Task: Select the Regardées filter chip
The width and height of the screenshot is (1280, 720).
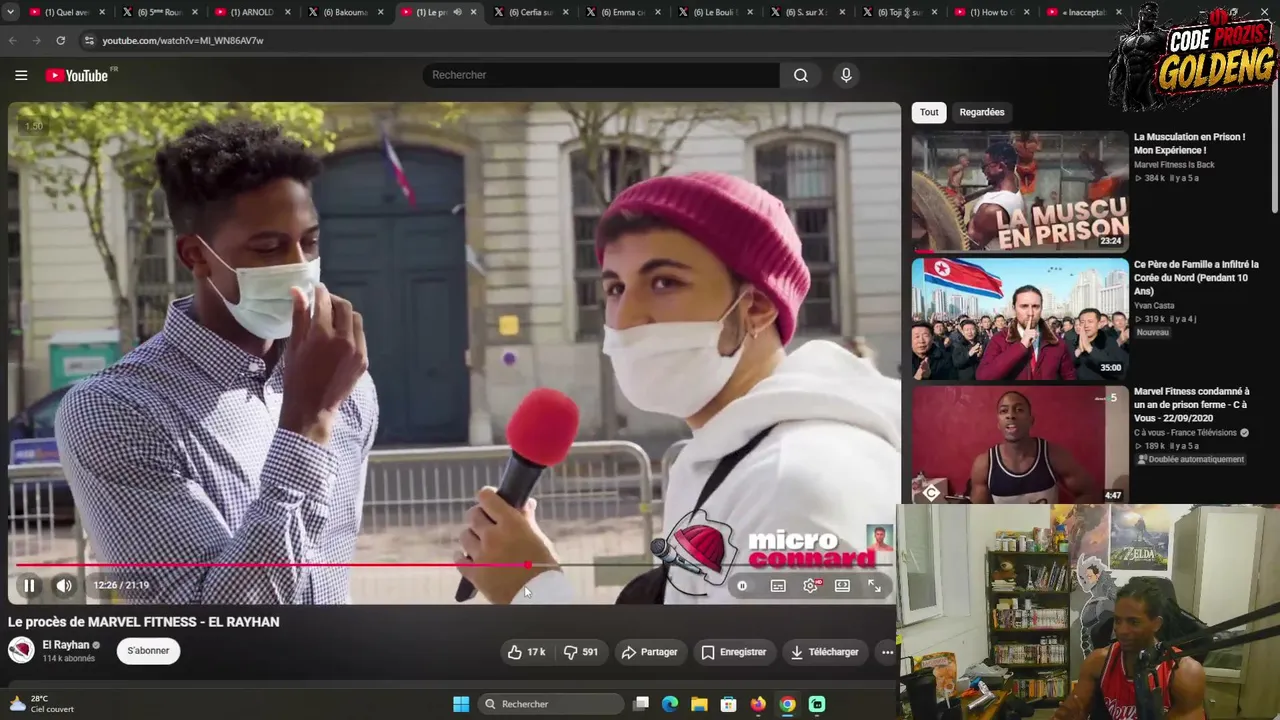Action: (x=982, y=112)
